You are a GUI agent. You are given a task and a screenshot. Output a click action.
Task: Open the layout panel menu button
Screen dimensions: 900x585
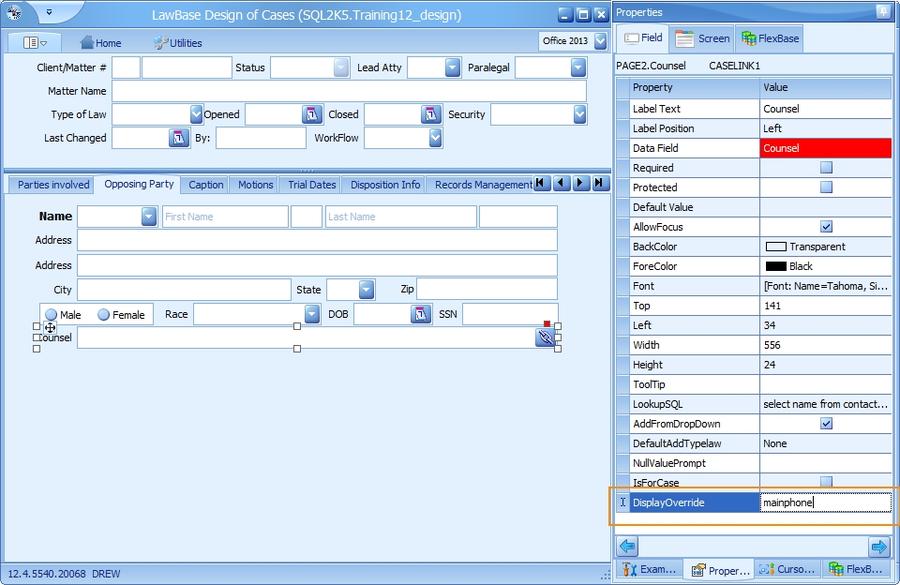click(34, 42)
